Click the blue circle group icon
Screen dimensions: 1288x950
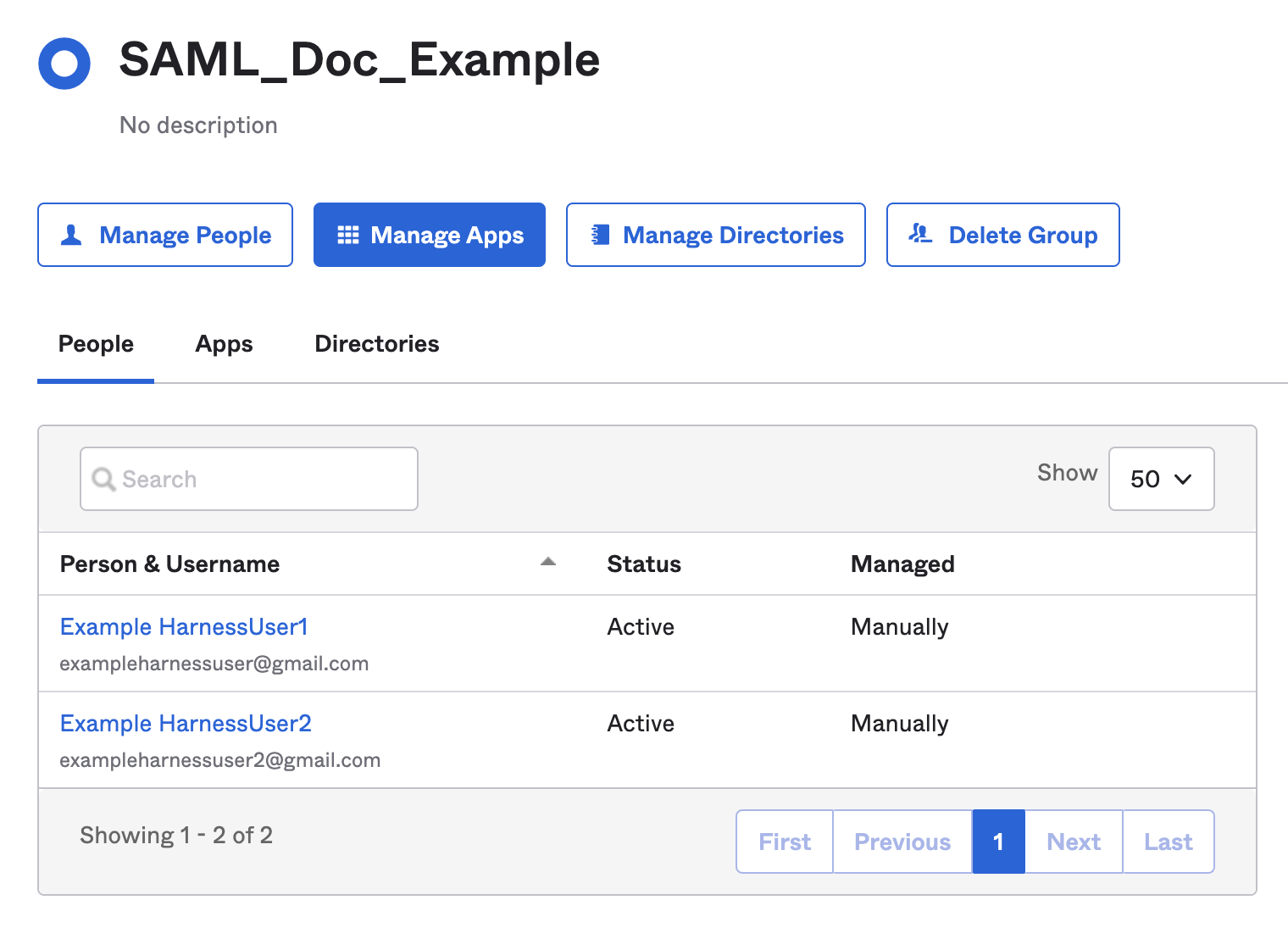point(64,64)
